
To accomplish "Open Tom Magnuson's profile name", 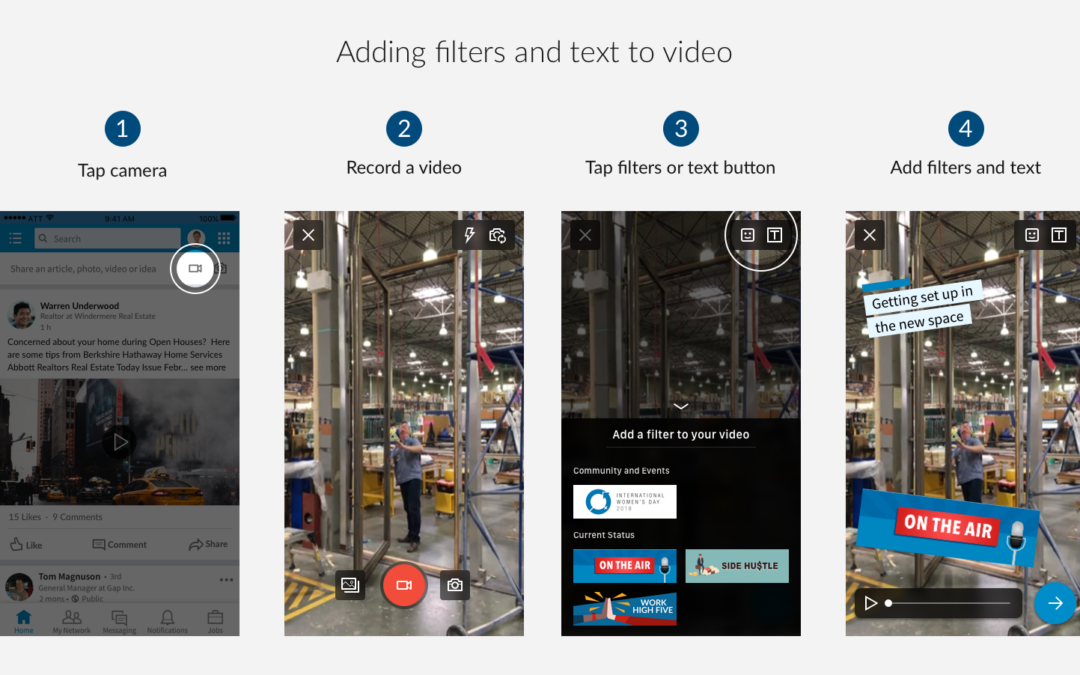I will [x=69, y=576].
